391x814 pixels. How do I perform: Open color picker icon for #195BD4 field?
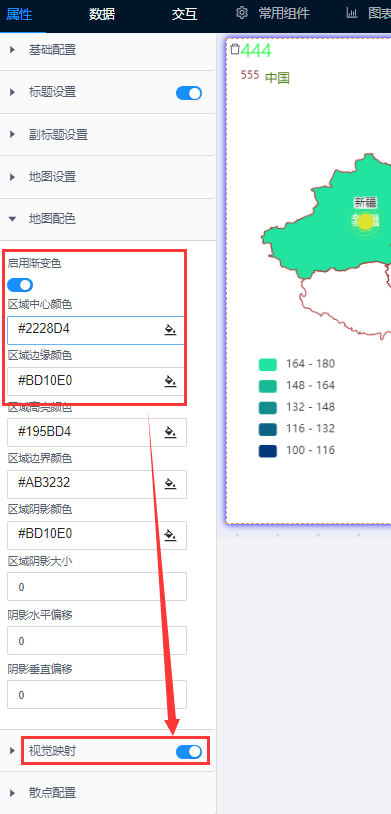coord(170,432)
